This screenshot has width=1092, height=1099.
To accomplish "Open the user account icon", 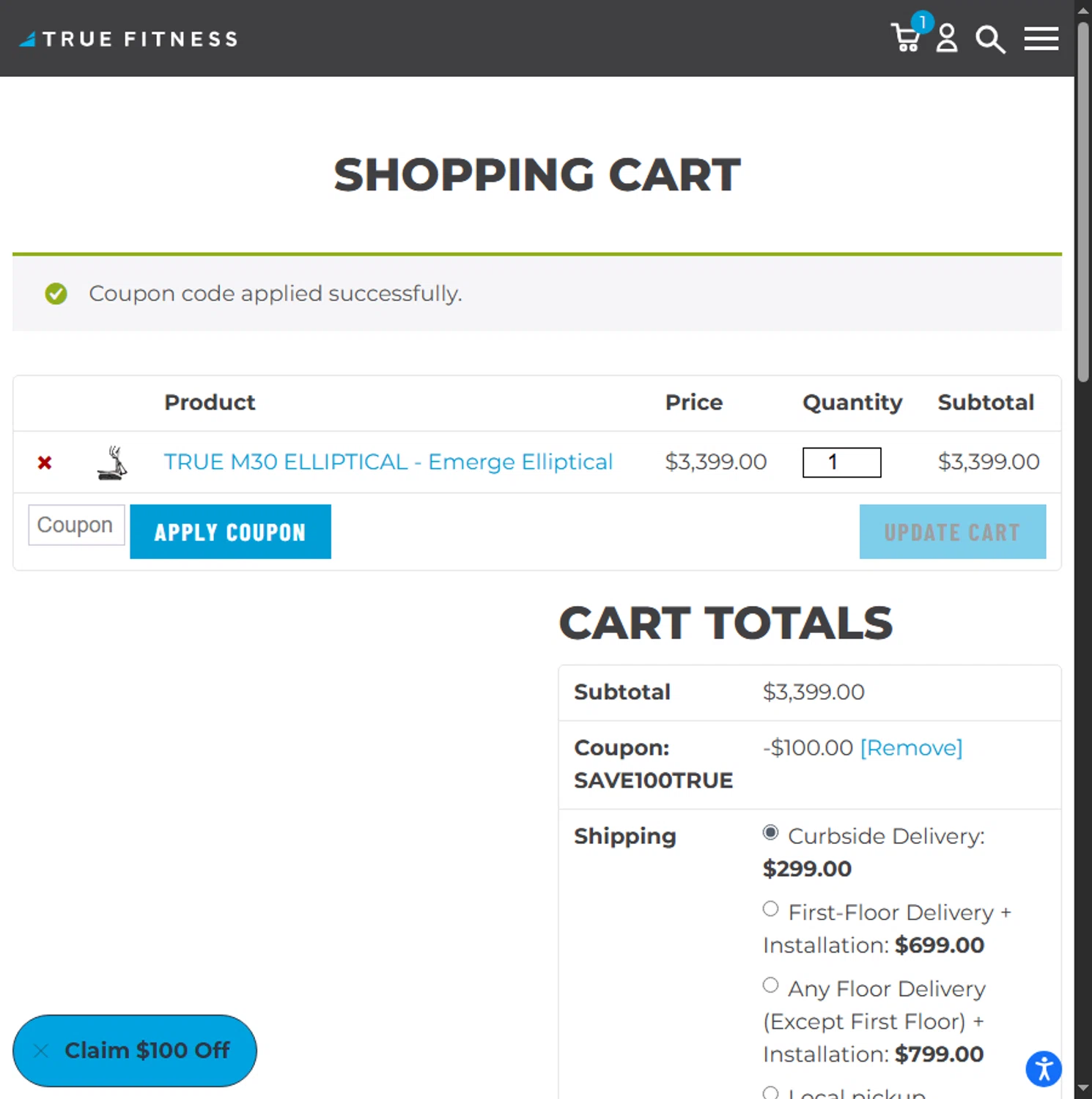I will point(947,38).
